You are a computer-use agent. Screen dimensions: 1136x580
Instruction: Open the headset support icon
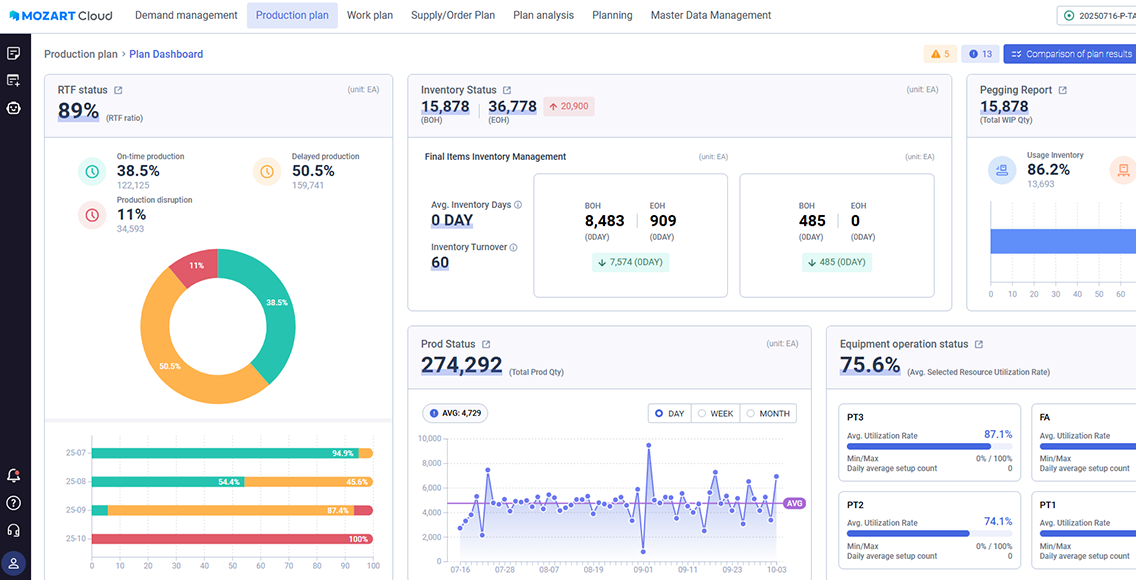pyautogui.click(x=14, y=531)
